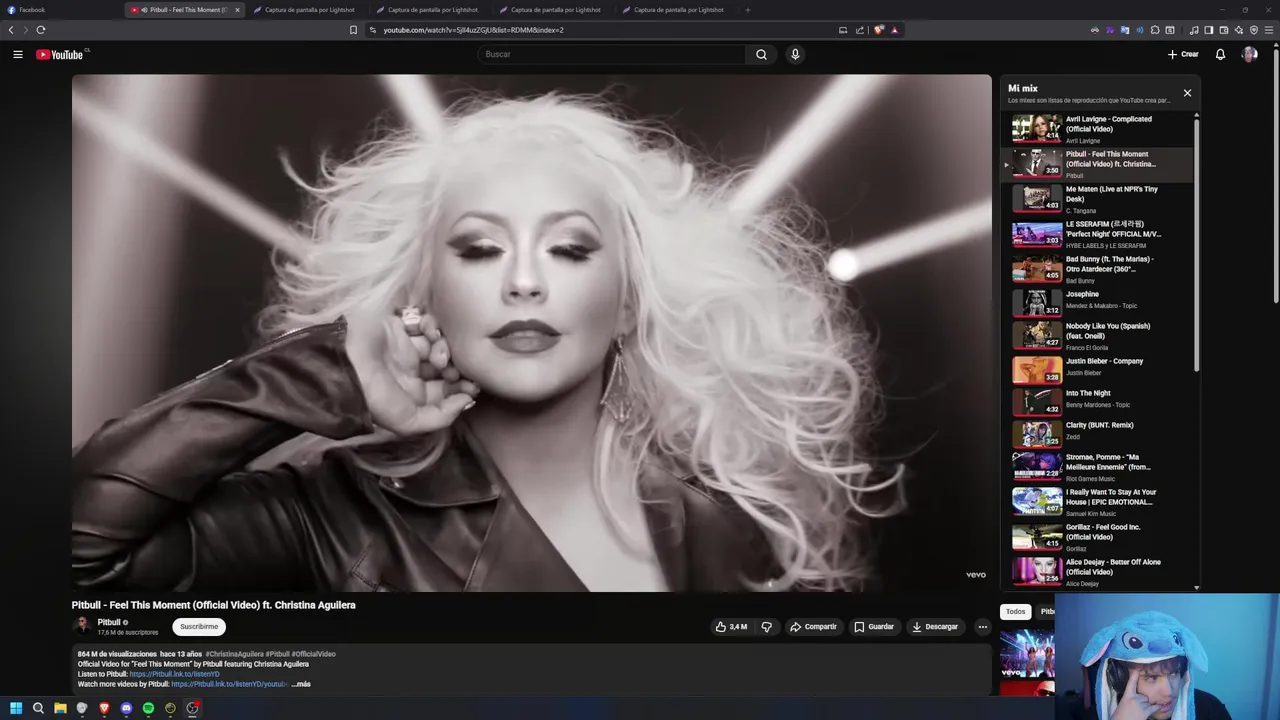This screenshot has height=720, width=1280.
Task: Click the Suscribirme button
Action: tap(199, 627)
